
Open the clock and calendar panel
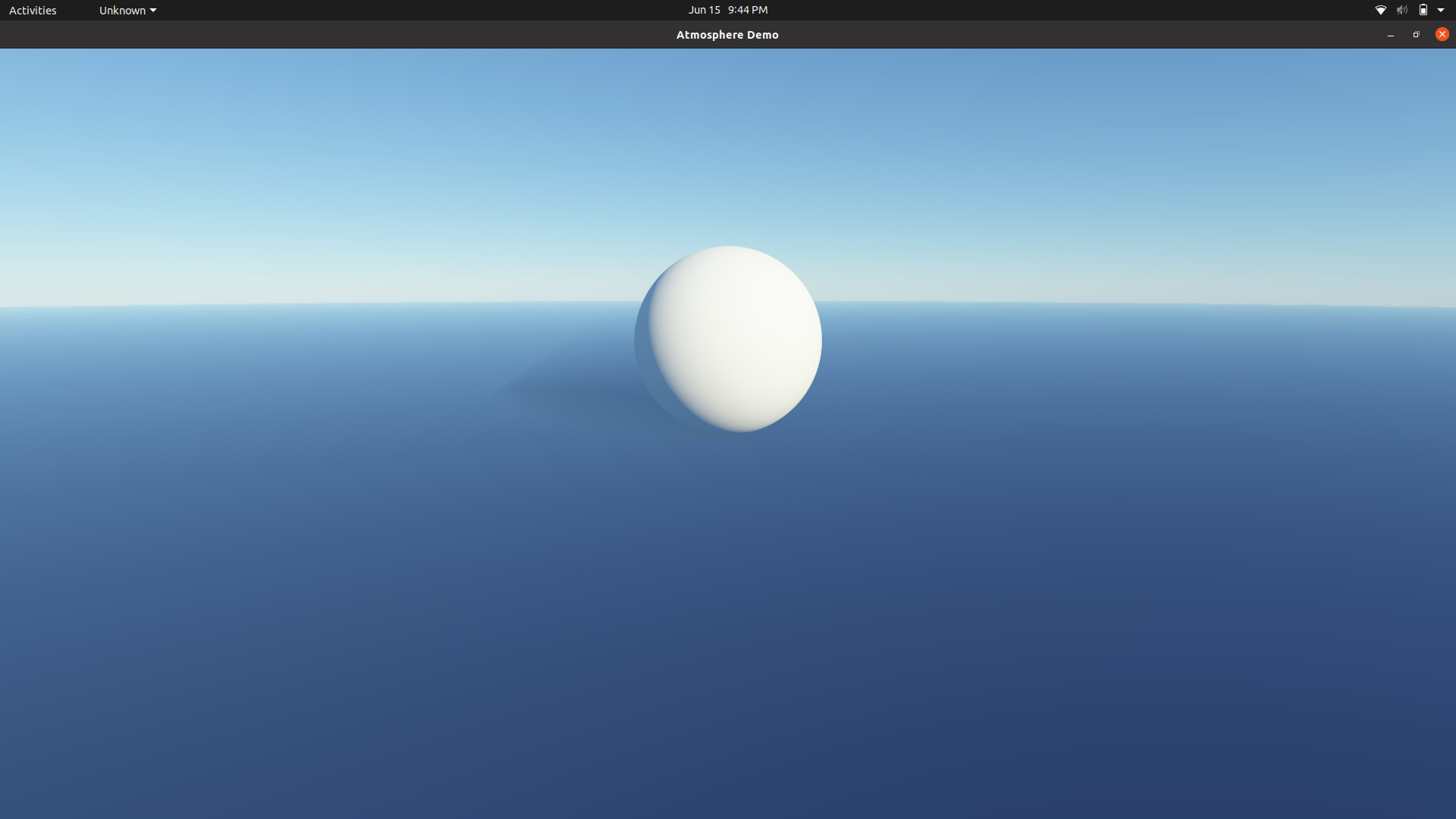click(x=727, y=10)
